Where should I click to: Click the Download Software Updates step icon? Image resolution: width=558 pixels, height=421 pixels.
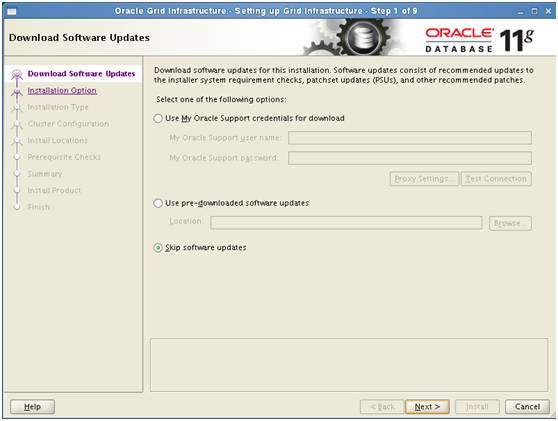click(17, 74)
